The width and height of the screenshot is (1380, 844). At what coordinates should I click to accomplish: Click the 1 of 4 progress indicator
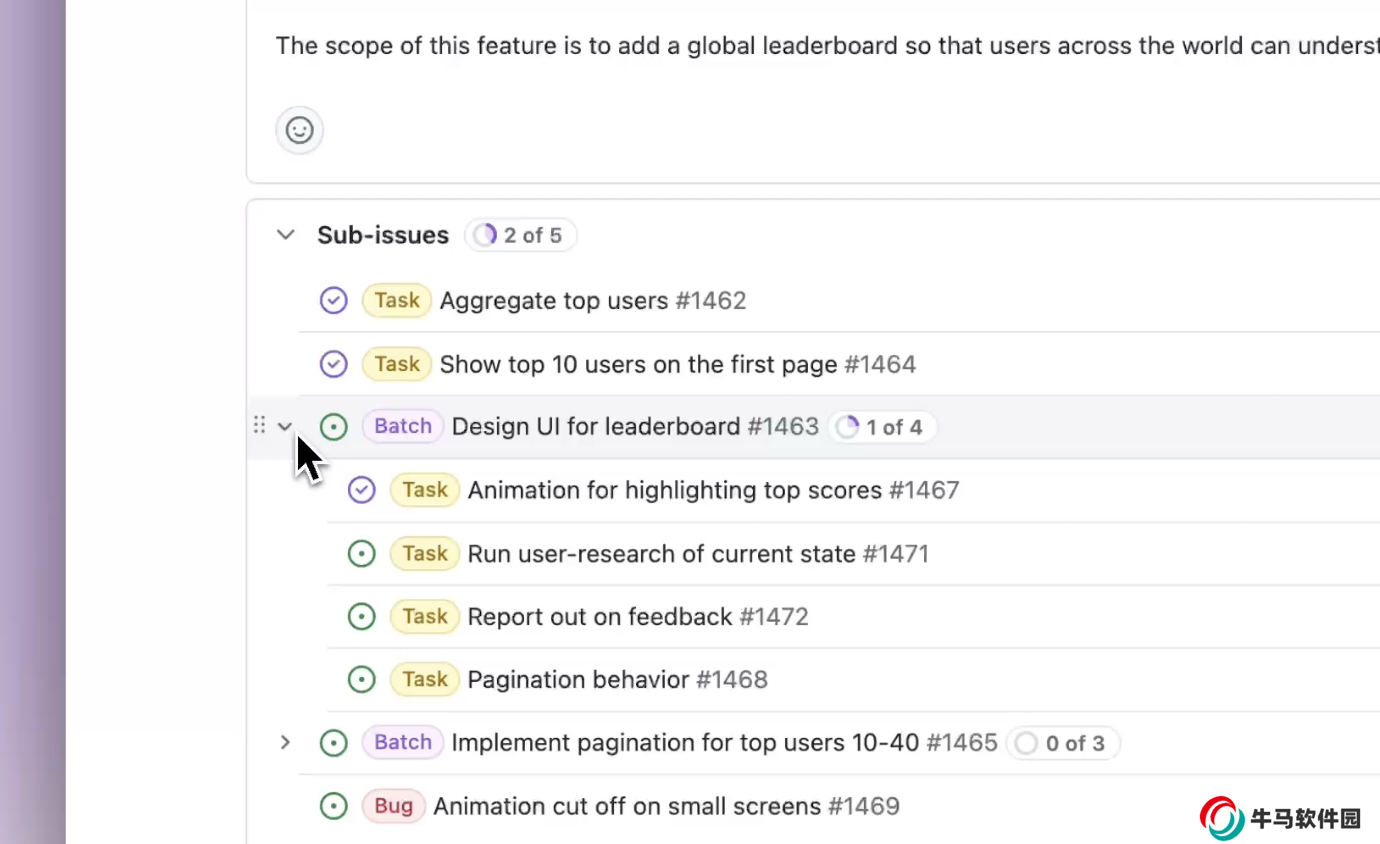882,427
